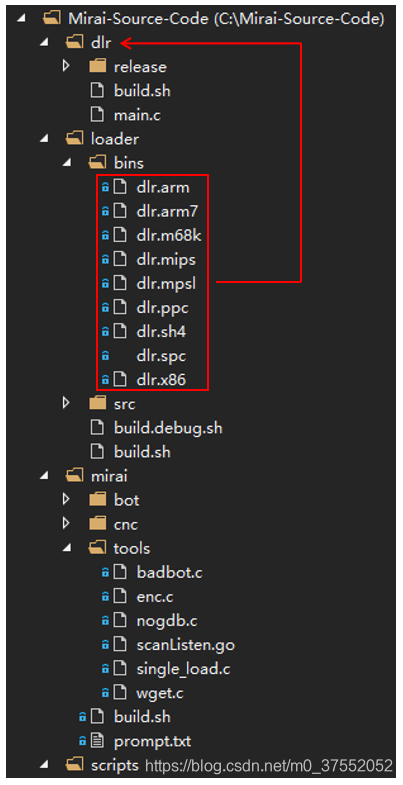The width and height of the screenshot is (403, 785).
Task: Select dlr.mpsl file name
Action: click(x=166, y=284)
